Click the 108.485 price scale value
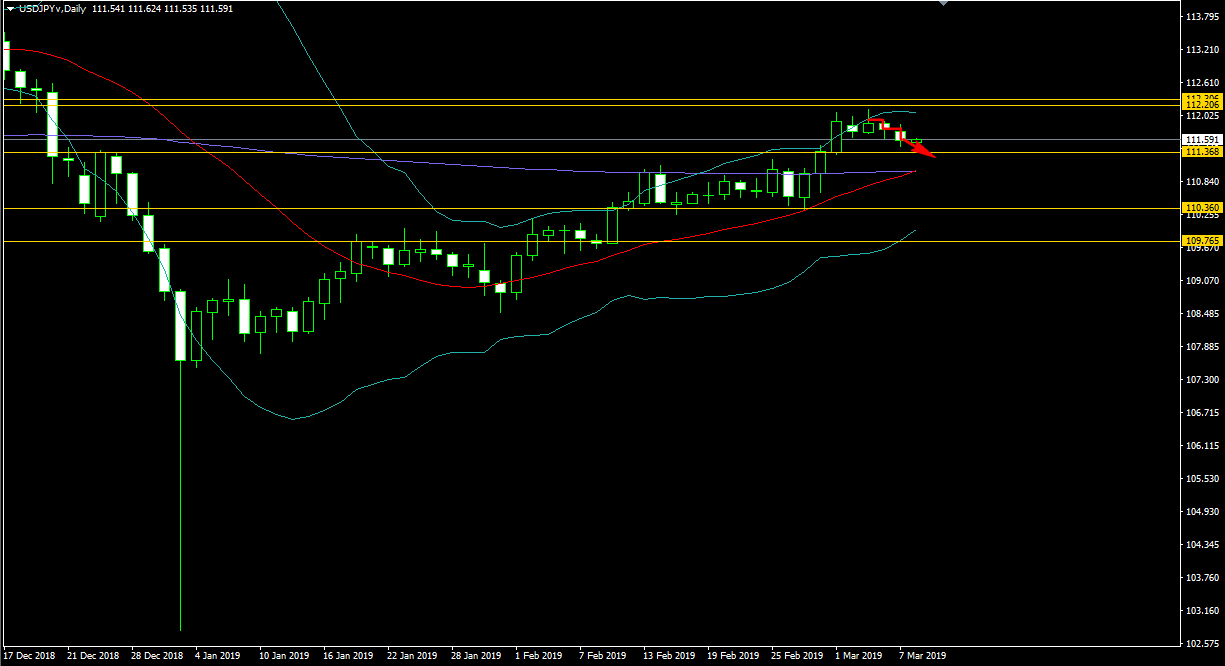The height and width of the screenshot is (666, 1225). 1201,314
